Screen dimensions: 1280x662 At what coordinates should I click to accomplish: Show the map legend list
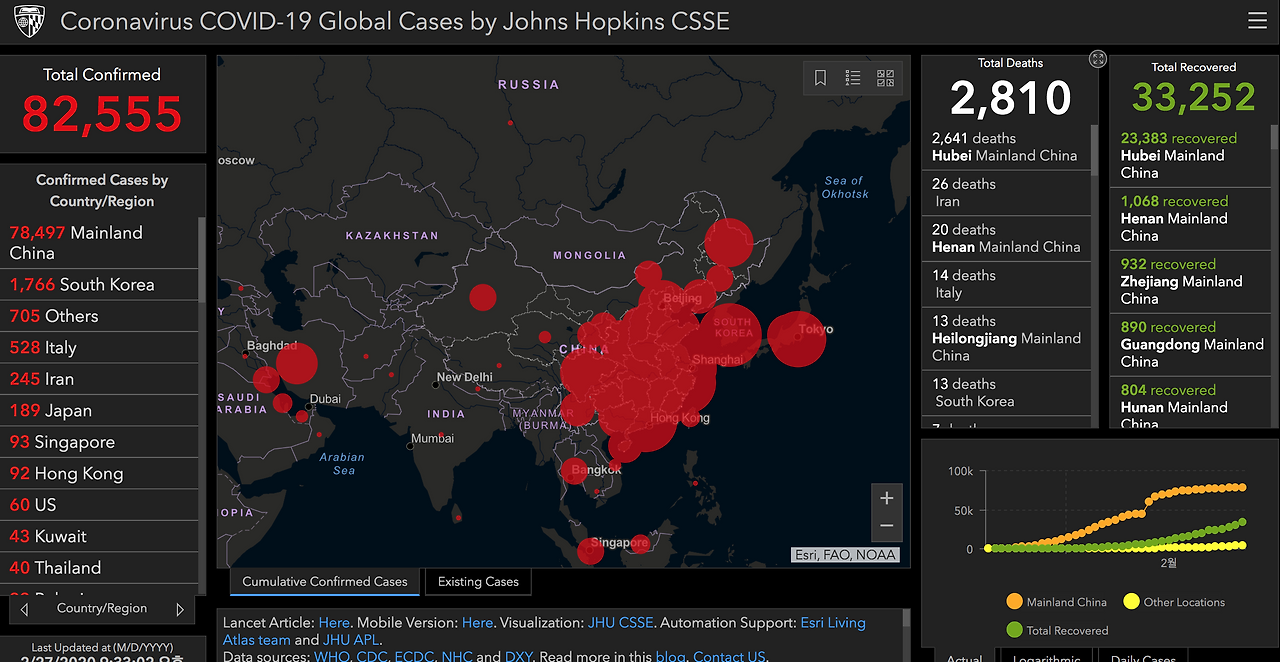coord(853,78)
